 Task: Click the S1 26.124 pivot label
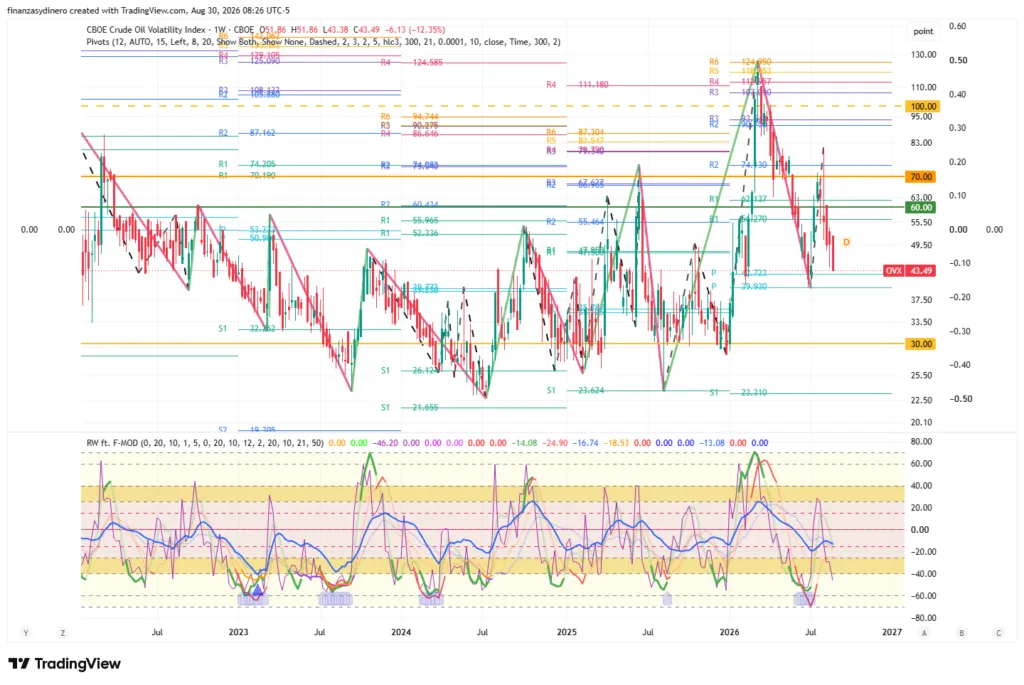pos(410,370)
